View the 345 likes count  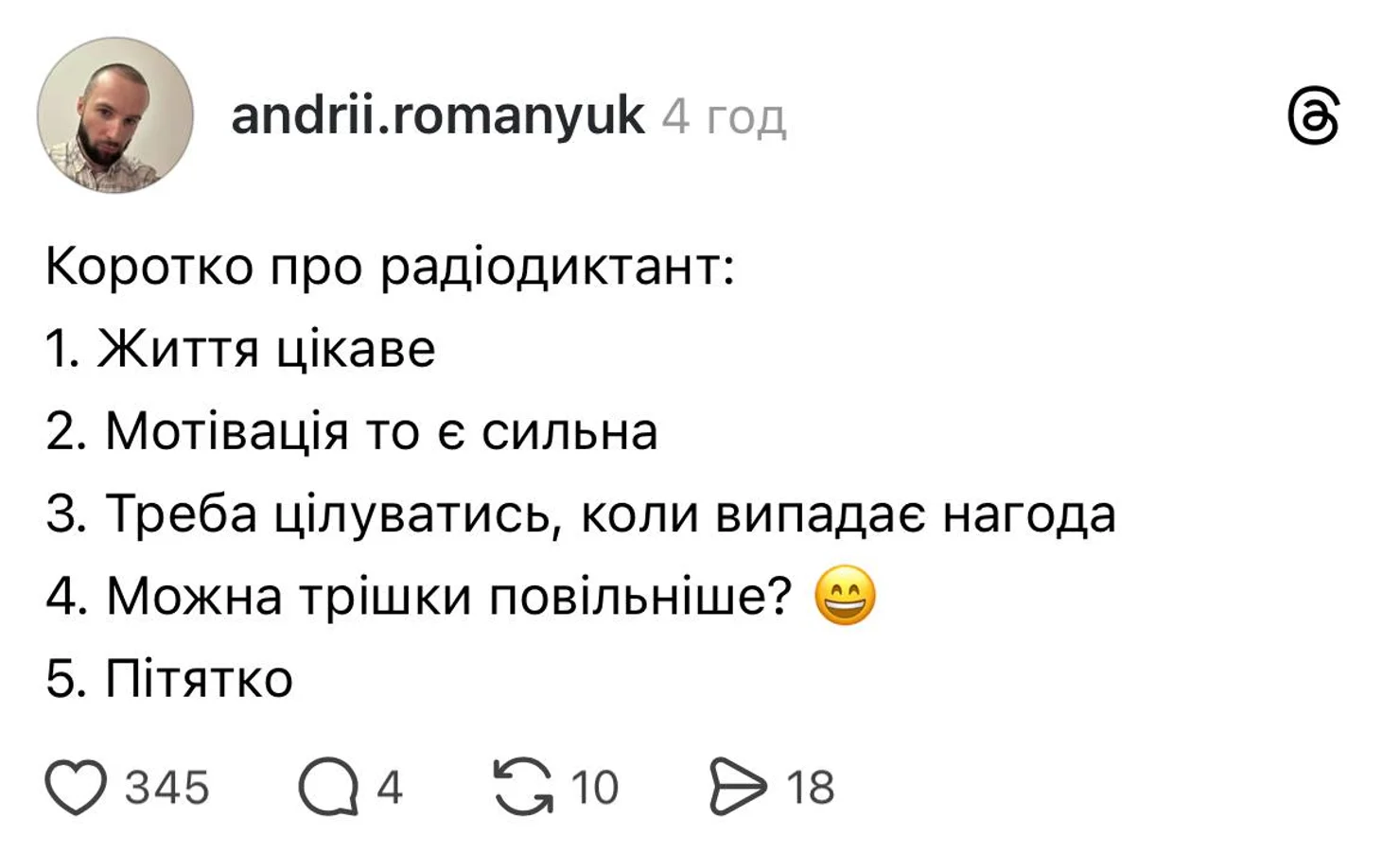[x=167, y=788]
